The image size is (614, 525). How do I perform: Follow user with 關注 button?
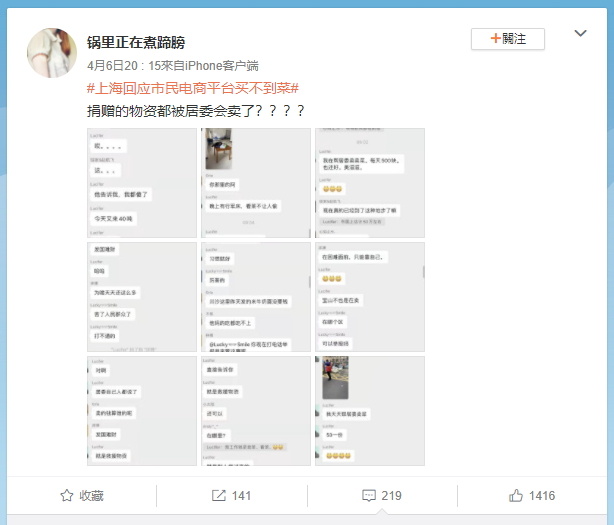[x=507, y=39]
